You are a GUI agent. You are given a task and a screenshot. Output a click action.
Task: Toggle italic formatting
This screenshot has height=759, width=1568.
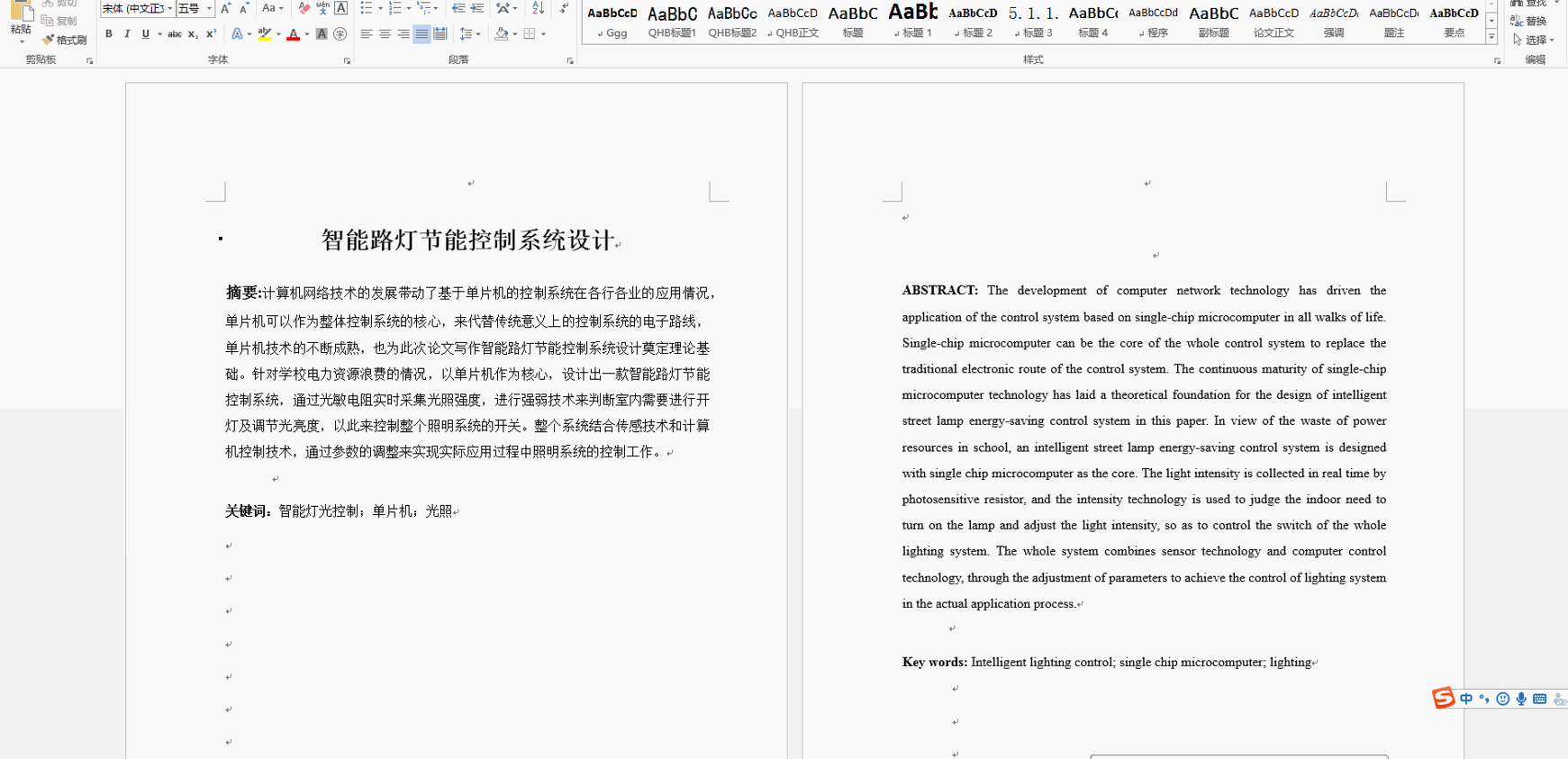click(127, 34)
